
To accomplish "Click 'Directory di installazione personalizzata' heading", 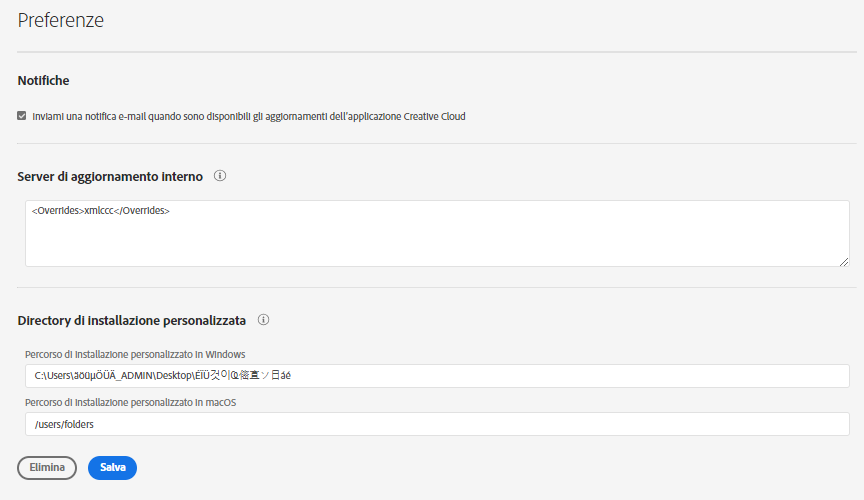I will point(131,320).
